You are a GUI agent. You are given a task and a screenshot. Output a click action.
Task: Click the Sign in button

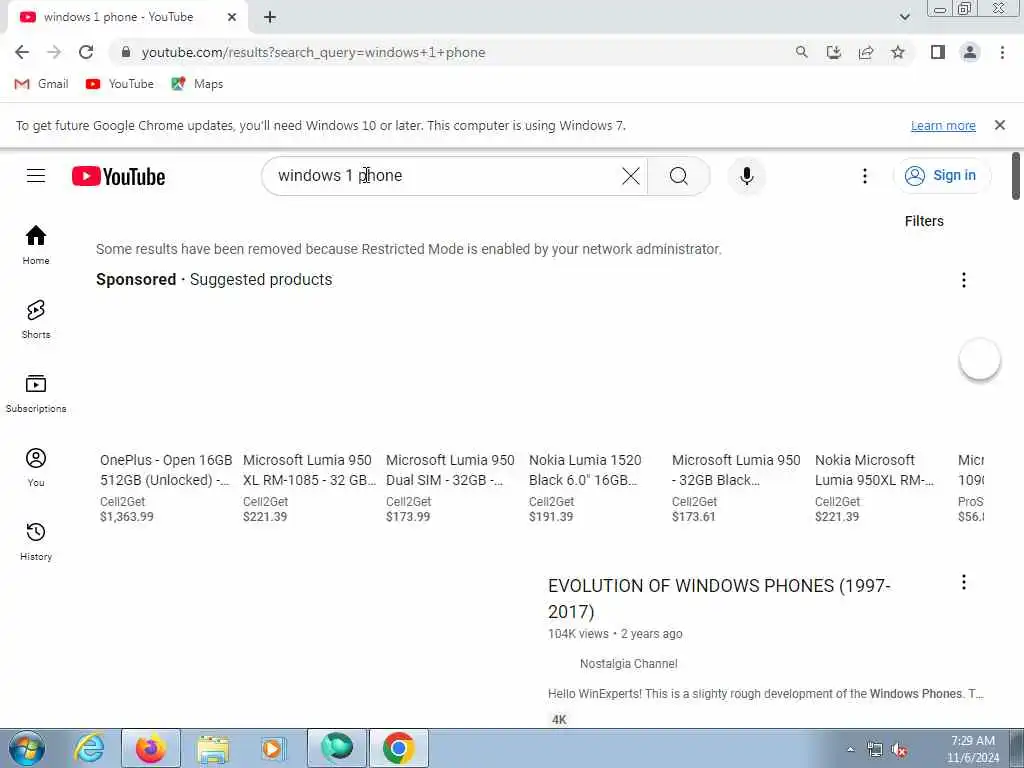941,175
